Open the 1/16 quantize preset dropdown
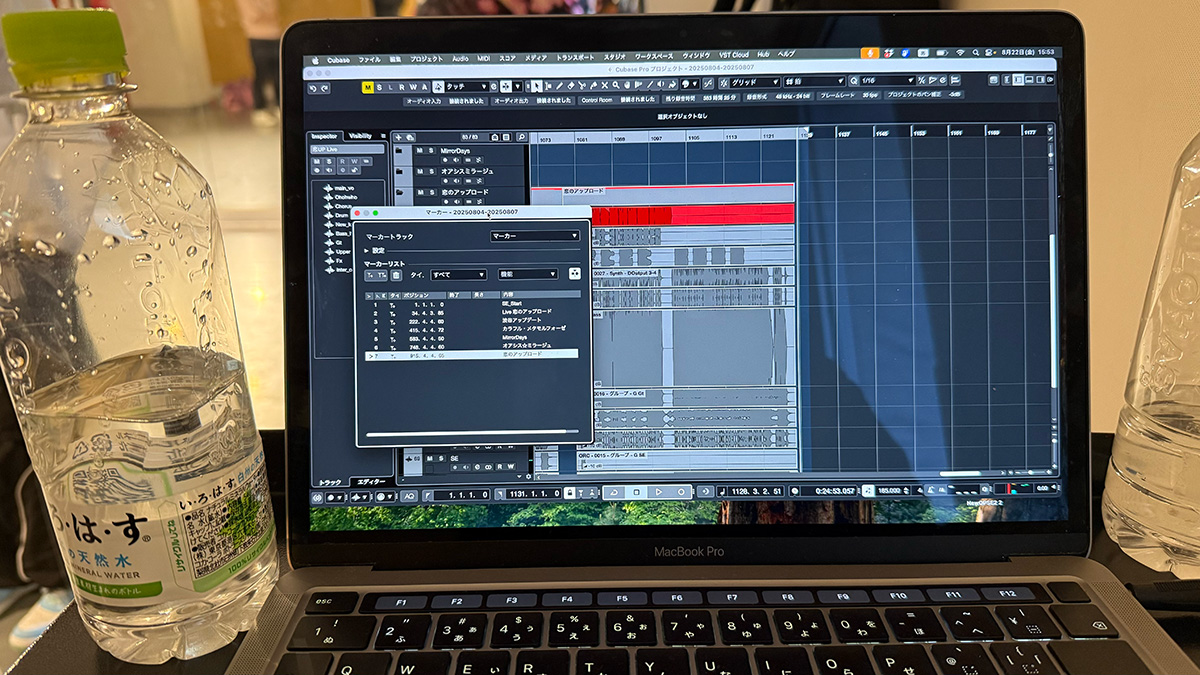 [881, 81]
